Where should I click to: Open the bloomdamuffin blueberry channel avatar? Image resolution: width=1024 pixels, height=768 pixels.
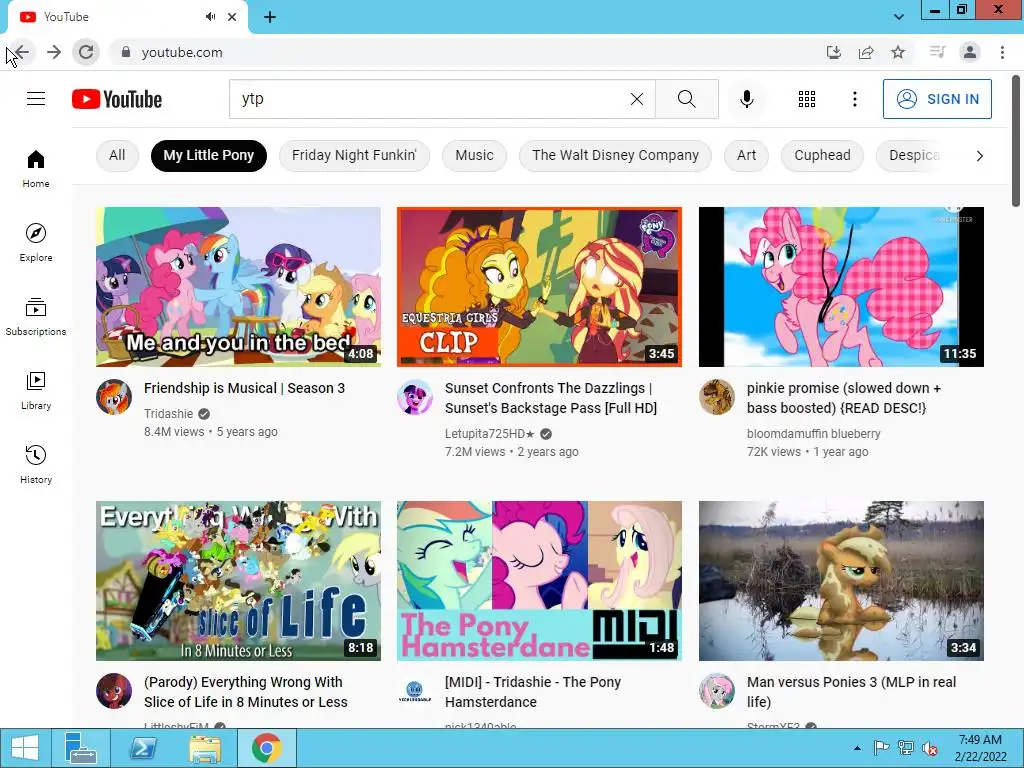tap(716, 396)
